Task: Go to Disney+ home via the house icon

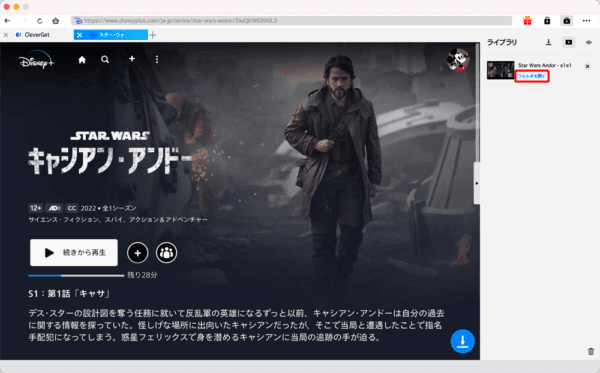Action: tap(82, 60)
